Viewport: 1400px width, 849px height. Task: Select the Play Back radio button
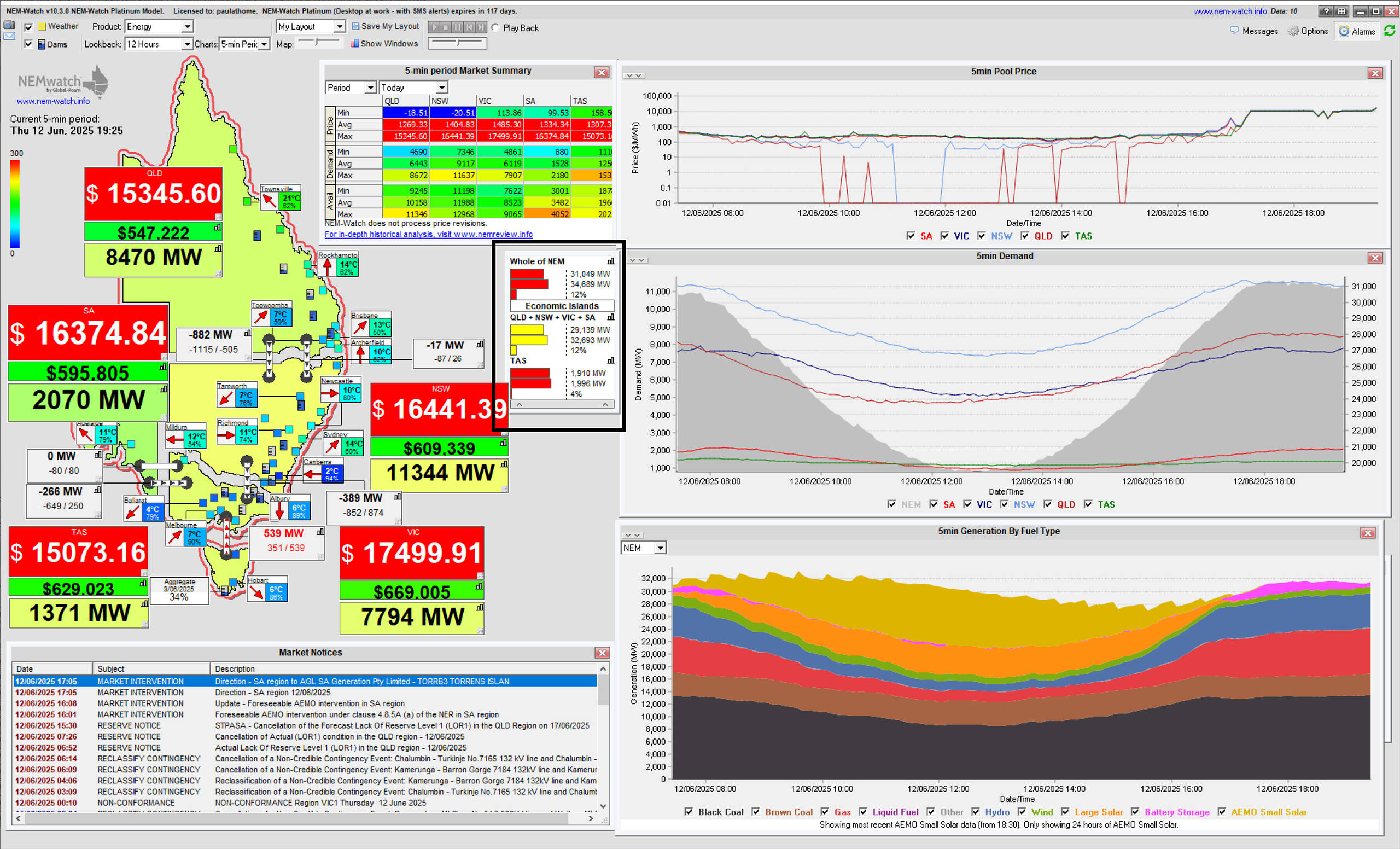point(495,27)
